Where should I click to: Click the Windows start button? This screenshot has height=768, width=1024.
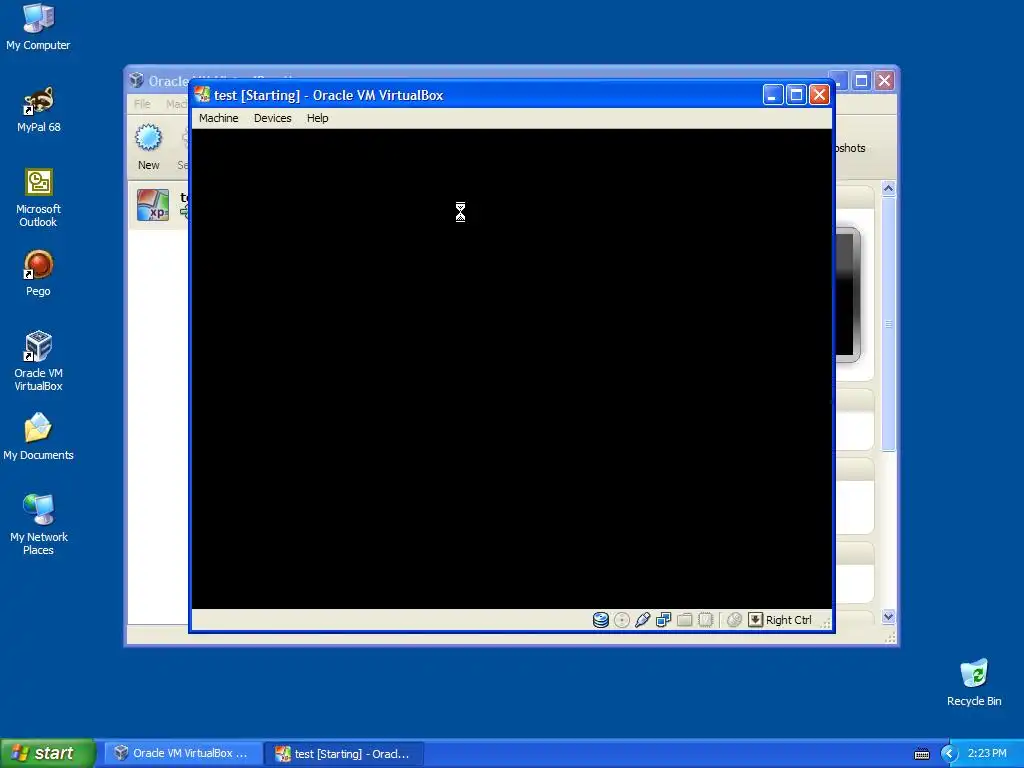coord(48,753)
